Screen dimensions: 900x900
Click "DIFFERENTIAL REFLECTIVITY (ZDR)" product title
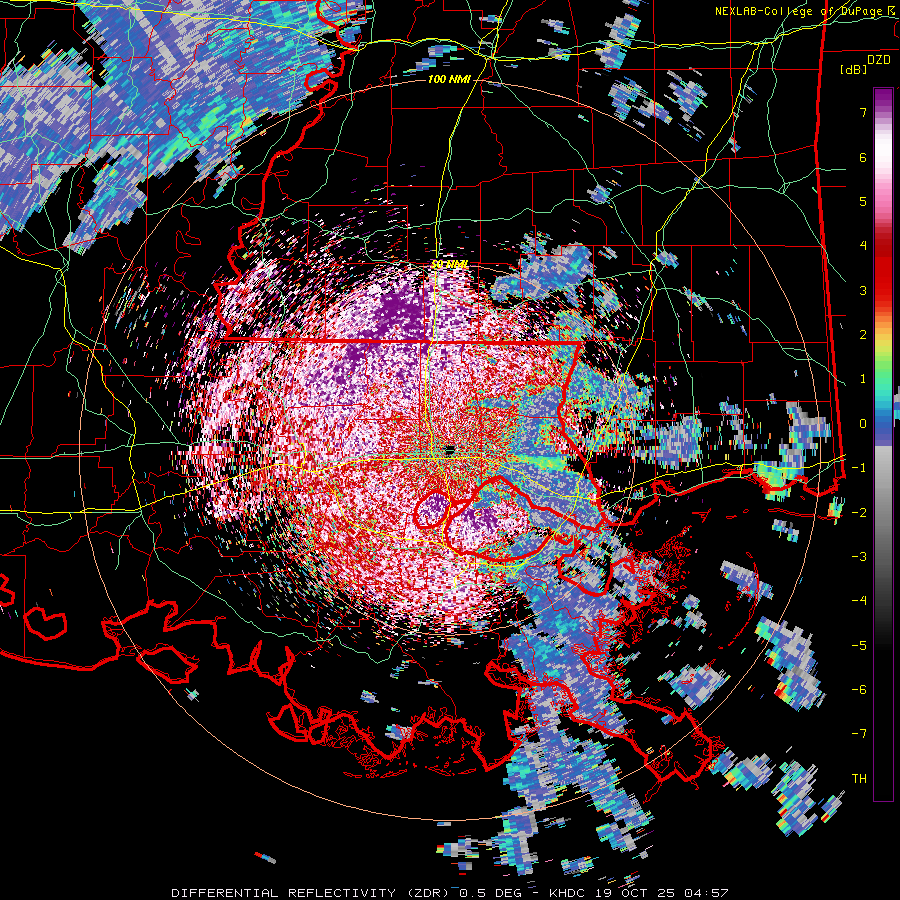(312, 893)
